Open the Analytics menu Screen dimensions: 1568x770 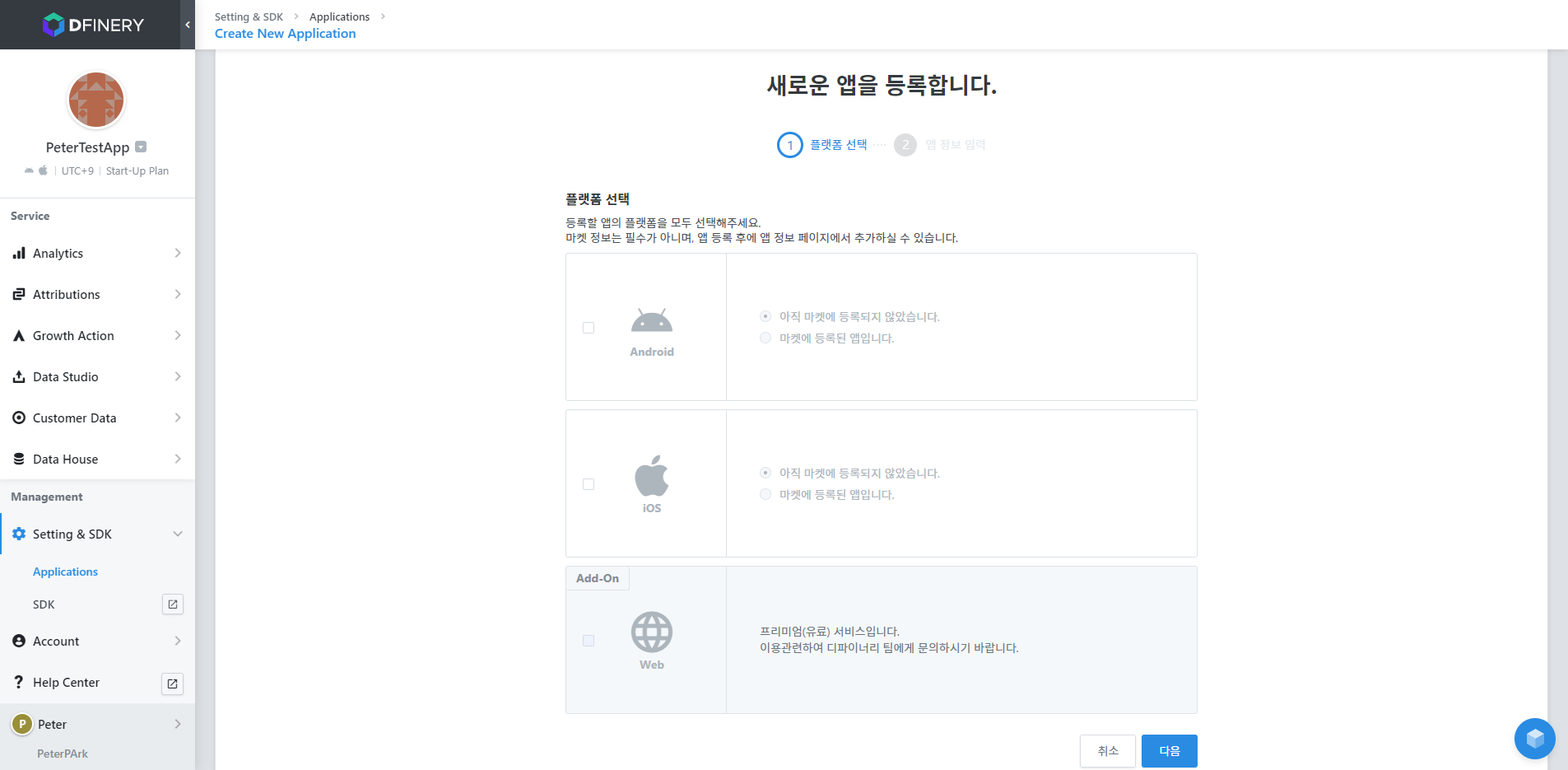point(97,253)
